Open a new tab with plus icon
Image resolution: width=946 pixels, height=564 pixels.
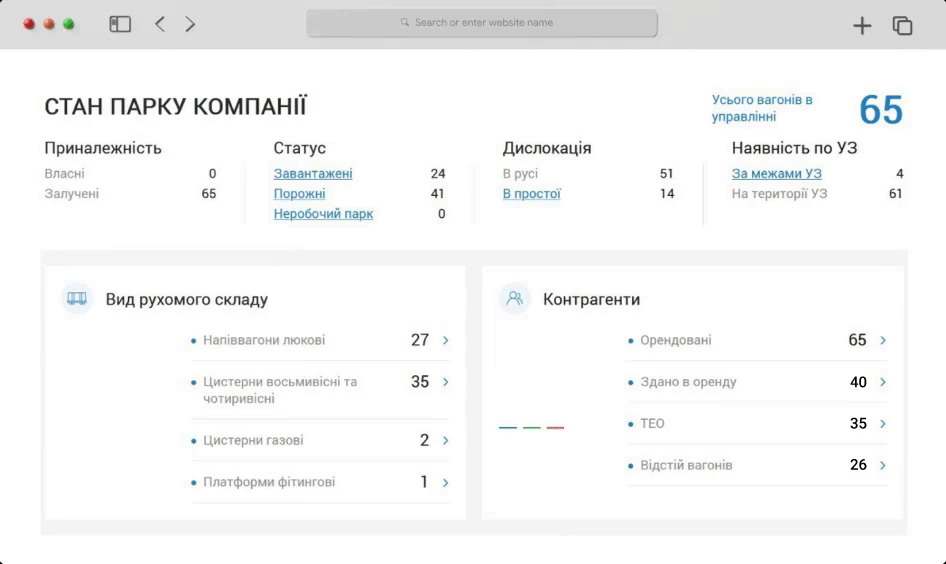(x=862, y=26)
